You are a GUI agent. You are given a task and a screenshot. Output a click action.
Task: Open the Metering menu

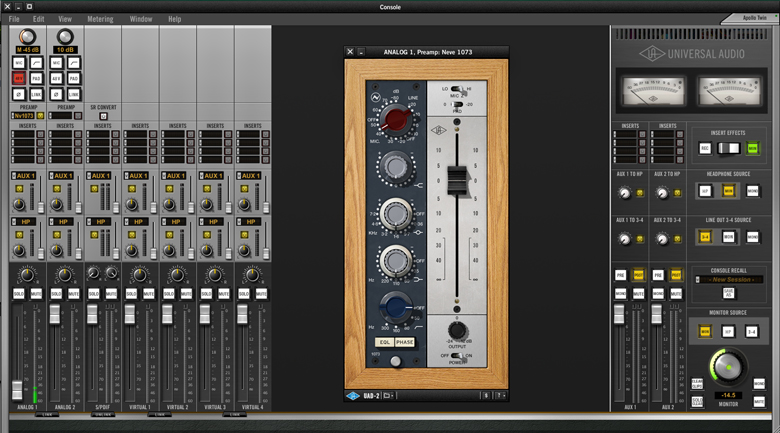[100, 19]
